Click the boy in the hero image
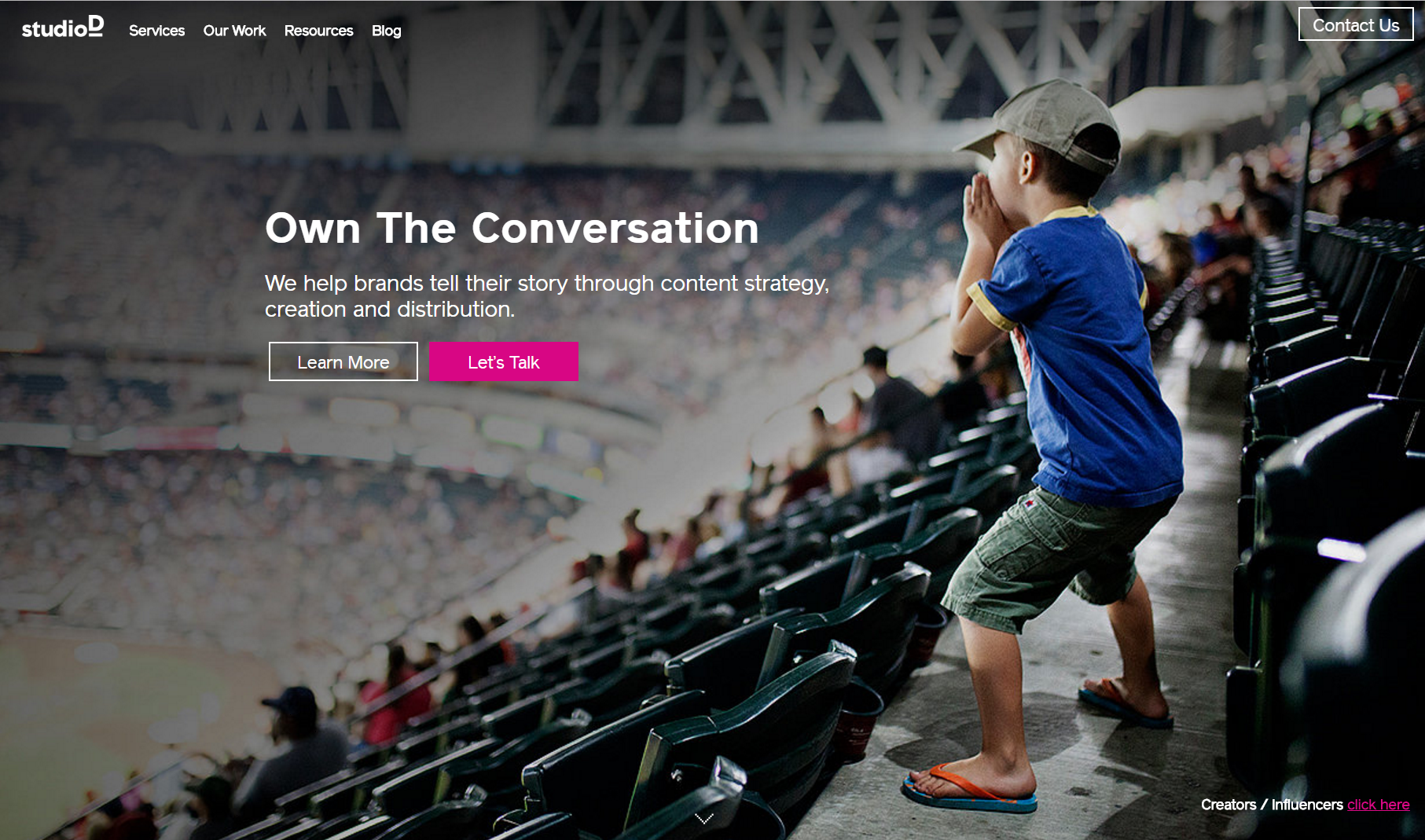 coord(1053,440)
